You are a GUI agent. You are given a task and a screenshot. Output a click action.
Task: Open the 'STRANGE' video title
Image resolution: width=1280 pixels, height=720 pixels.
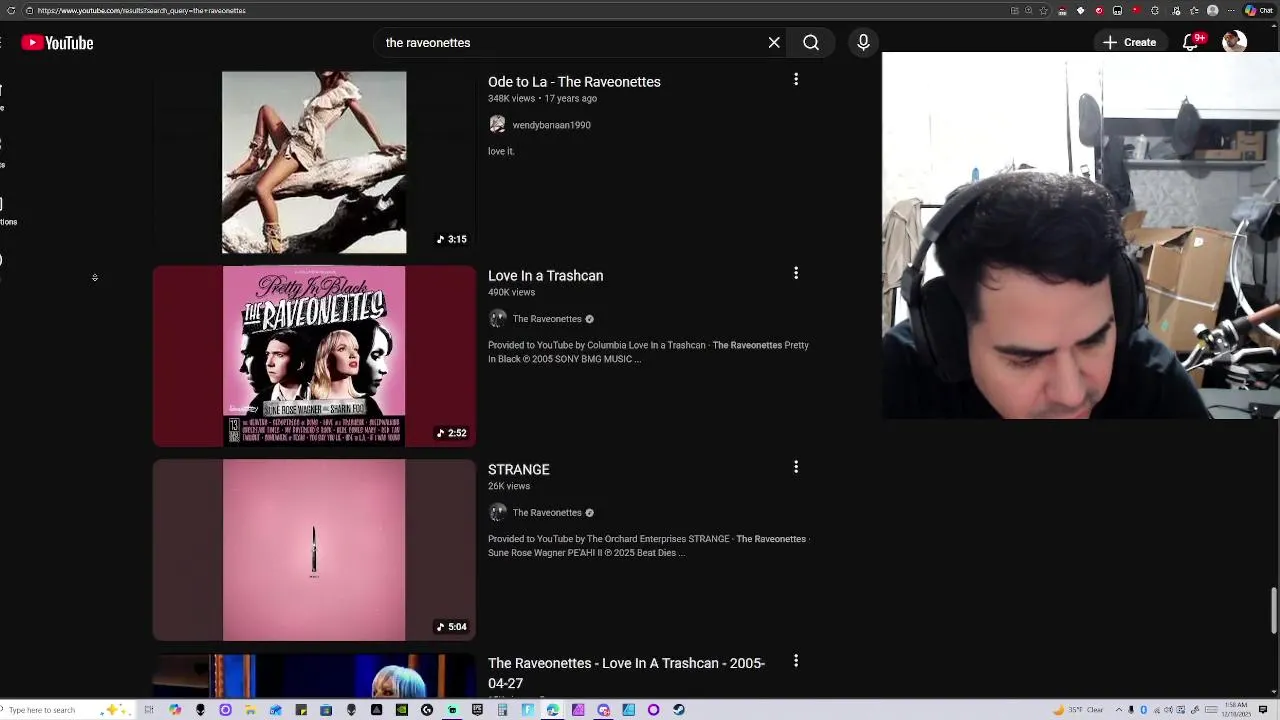[518, 470]
